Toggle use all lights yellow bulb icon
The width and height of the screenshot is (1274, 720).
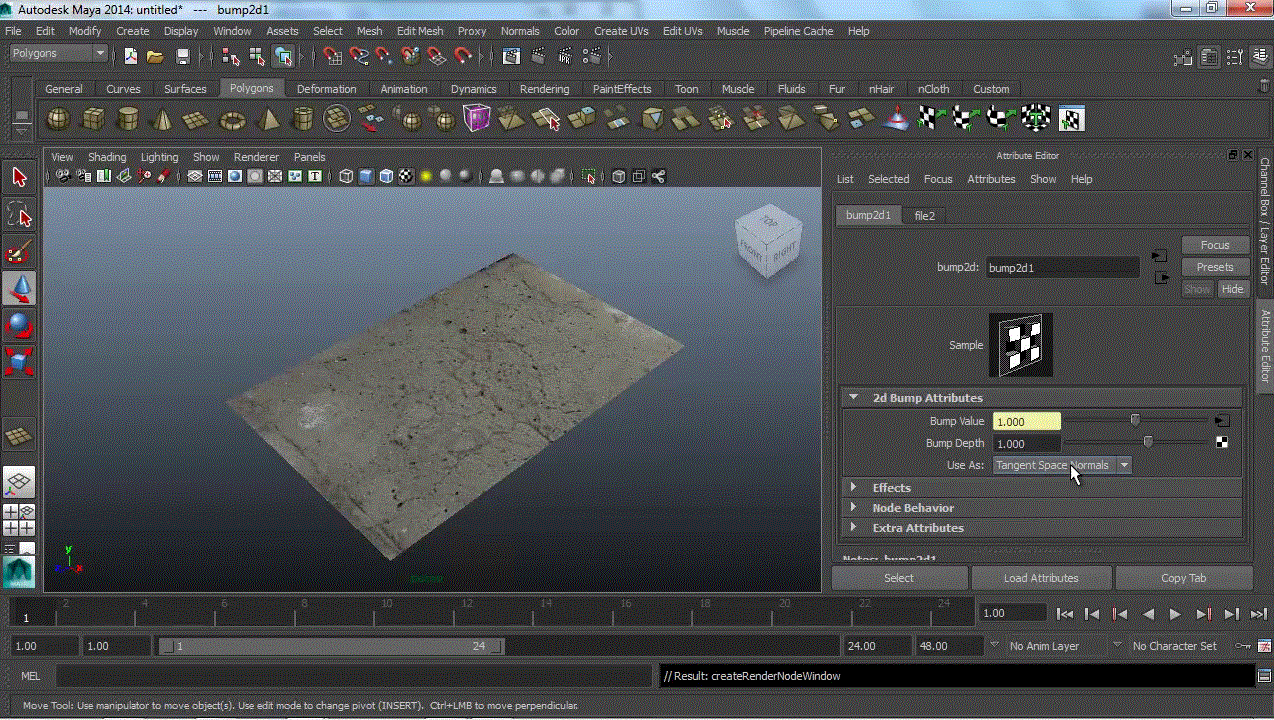[426, 176]
